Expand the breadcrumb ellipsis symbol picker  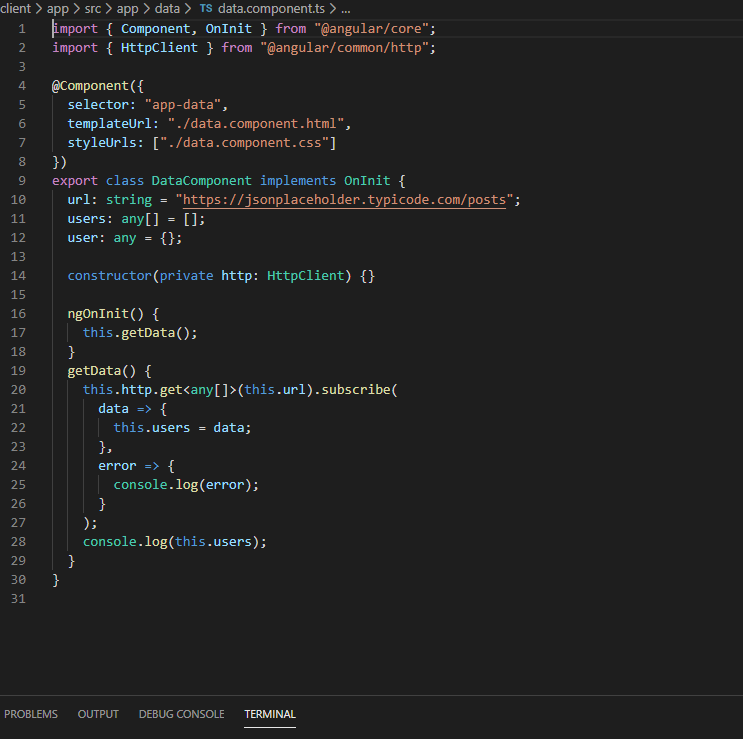point(345,8)
